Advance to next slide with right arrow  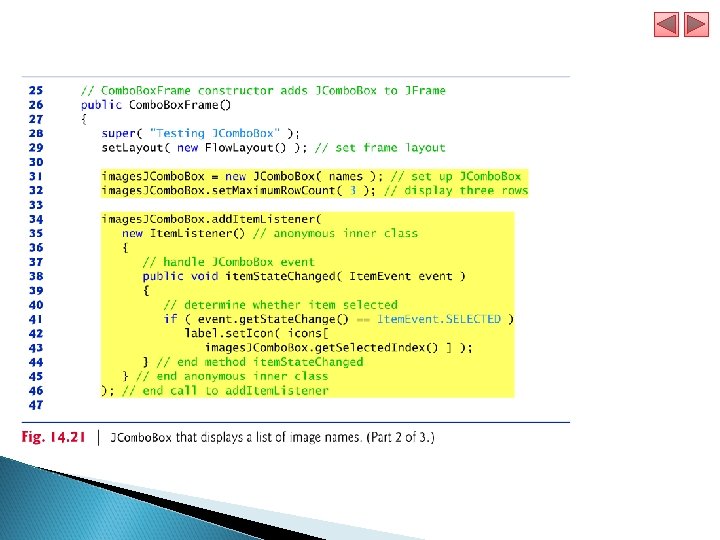696,24
